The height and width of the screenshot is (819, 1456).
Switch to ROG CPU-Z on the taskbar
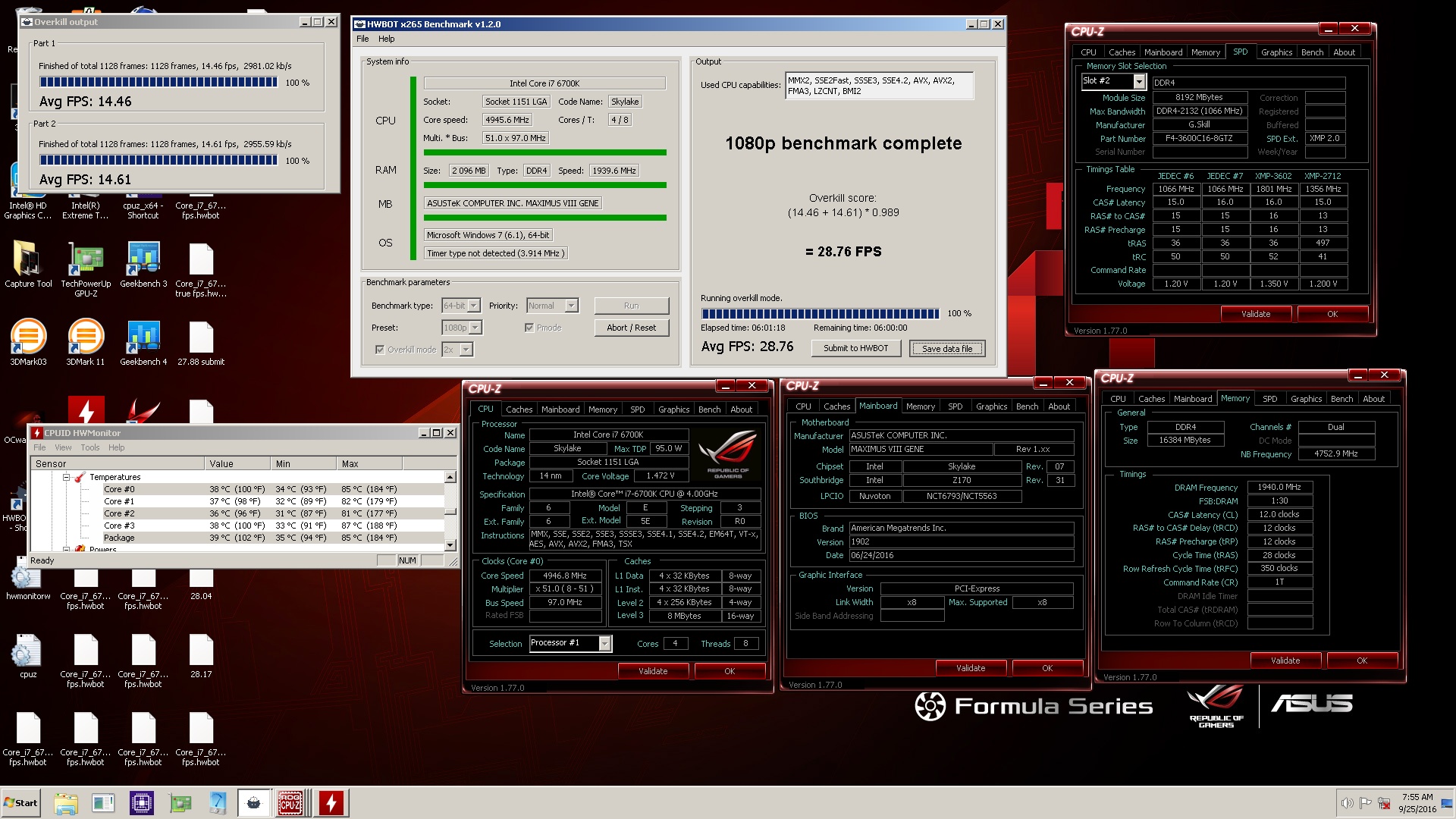(290, 803)
